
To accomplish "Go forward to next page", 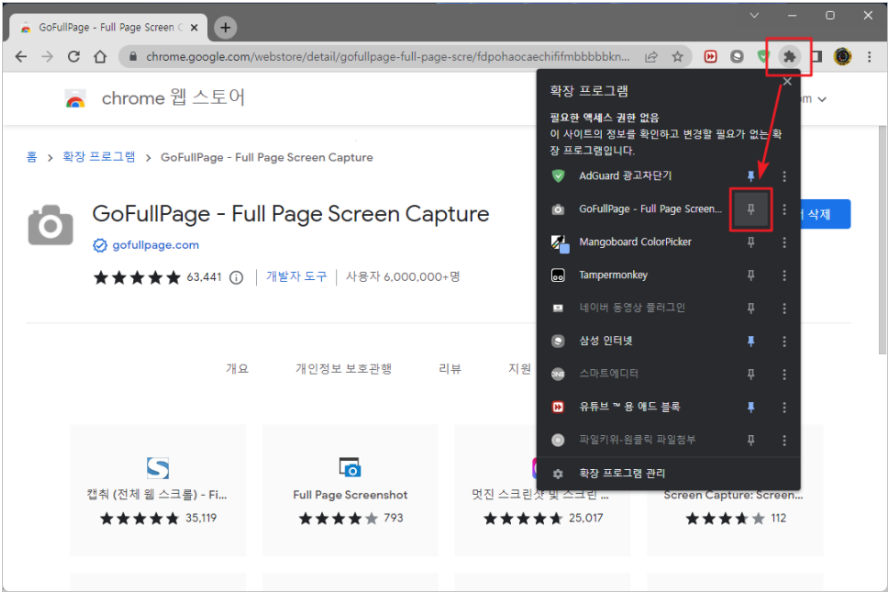I will coord(47,56).
